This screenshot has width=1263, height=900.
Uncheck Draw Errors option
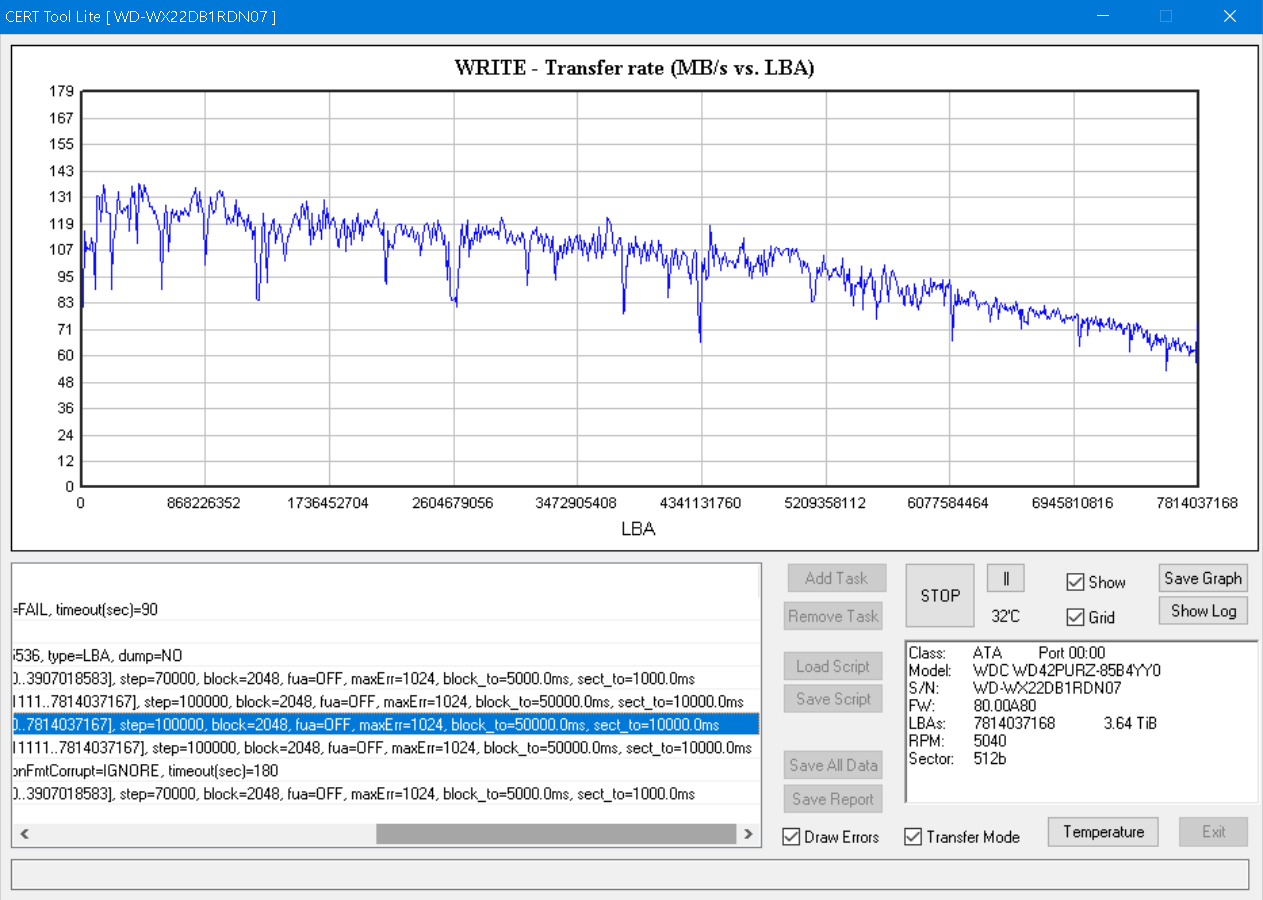pos(791,837)
